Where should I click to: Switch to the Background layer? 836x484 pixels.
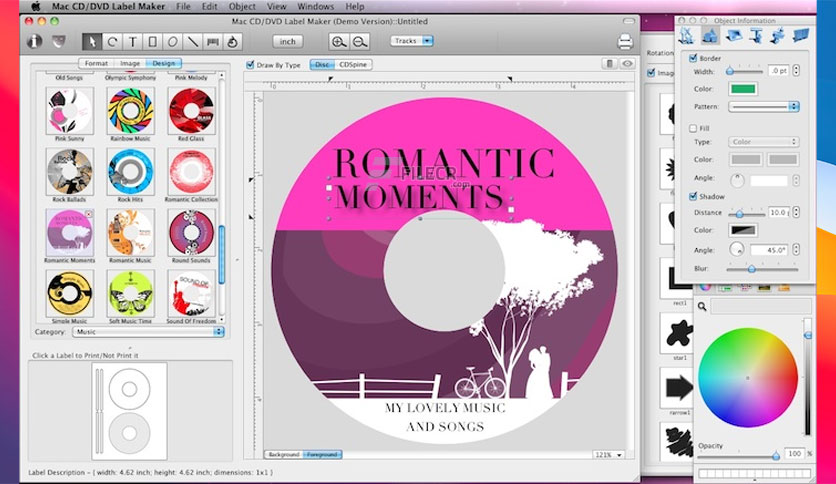pyautogui.click(x=284, y=455)
